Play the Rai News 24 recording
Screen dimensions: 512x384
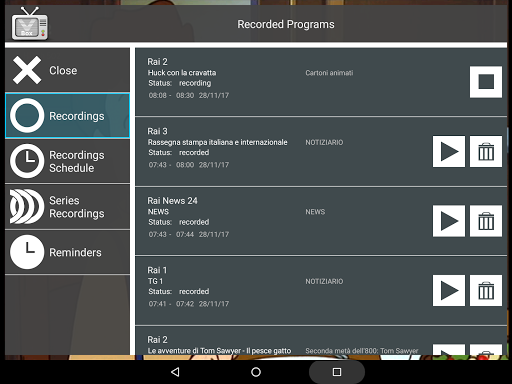pyautogui.click(x=449, y=221)
